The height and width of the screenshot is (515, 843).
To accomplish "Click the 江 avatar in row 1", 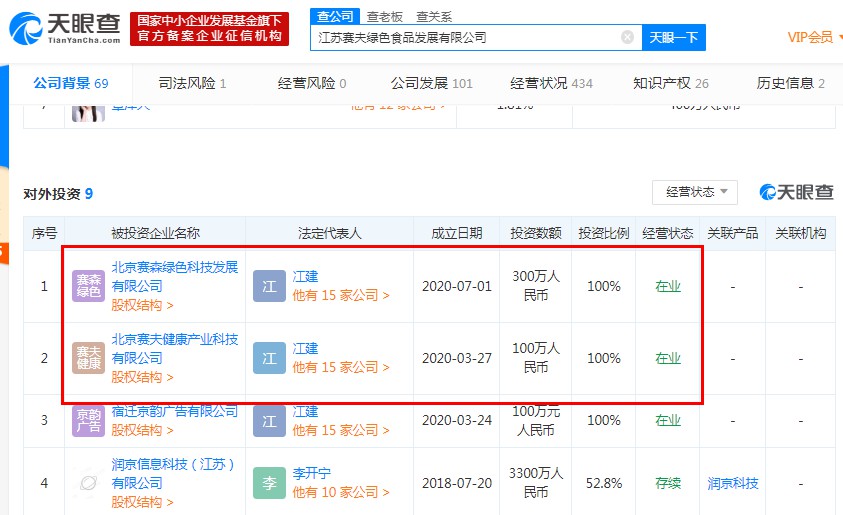I will click(269, 286).
